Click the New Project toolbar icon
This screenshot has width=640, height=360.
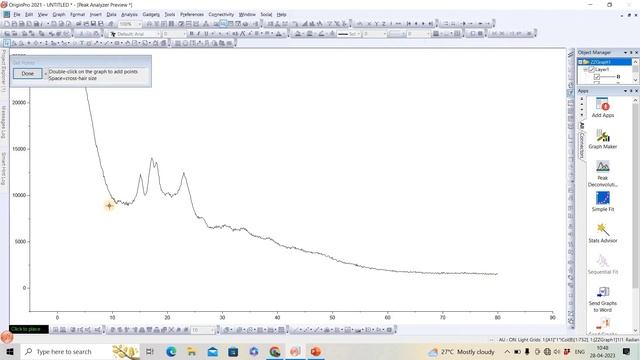coord(7,24)
